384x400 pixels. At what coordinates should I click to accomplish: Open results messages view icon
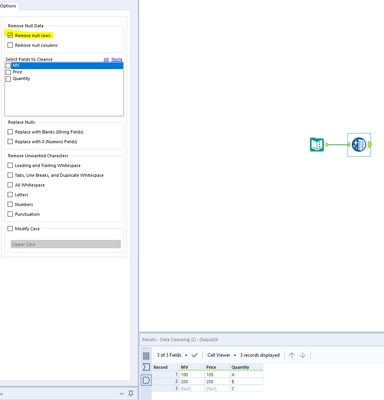146,356
